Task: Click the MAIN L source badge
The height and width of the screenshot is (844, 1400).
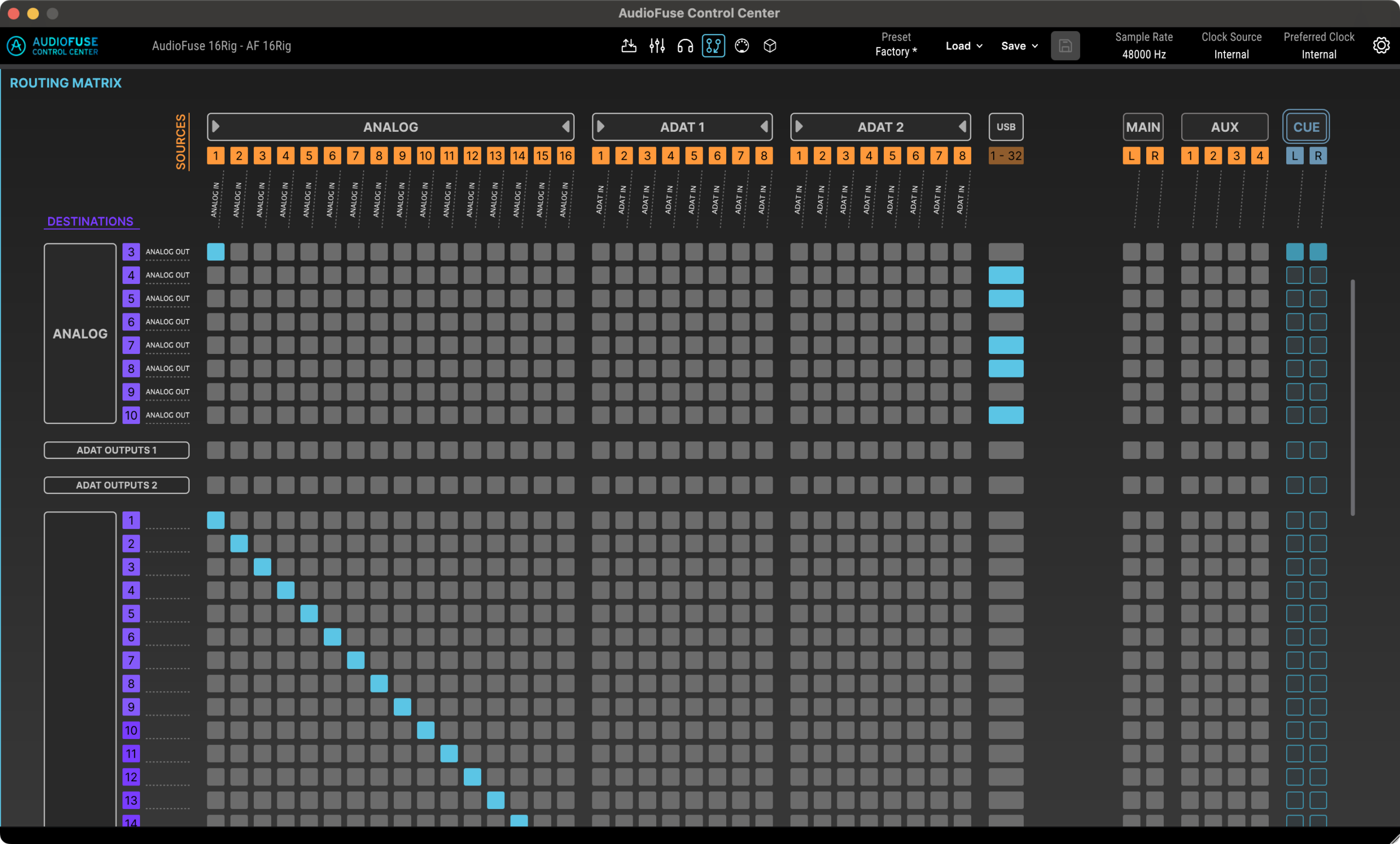Action: coord(1131,156)
